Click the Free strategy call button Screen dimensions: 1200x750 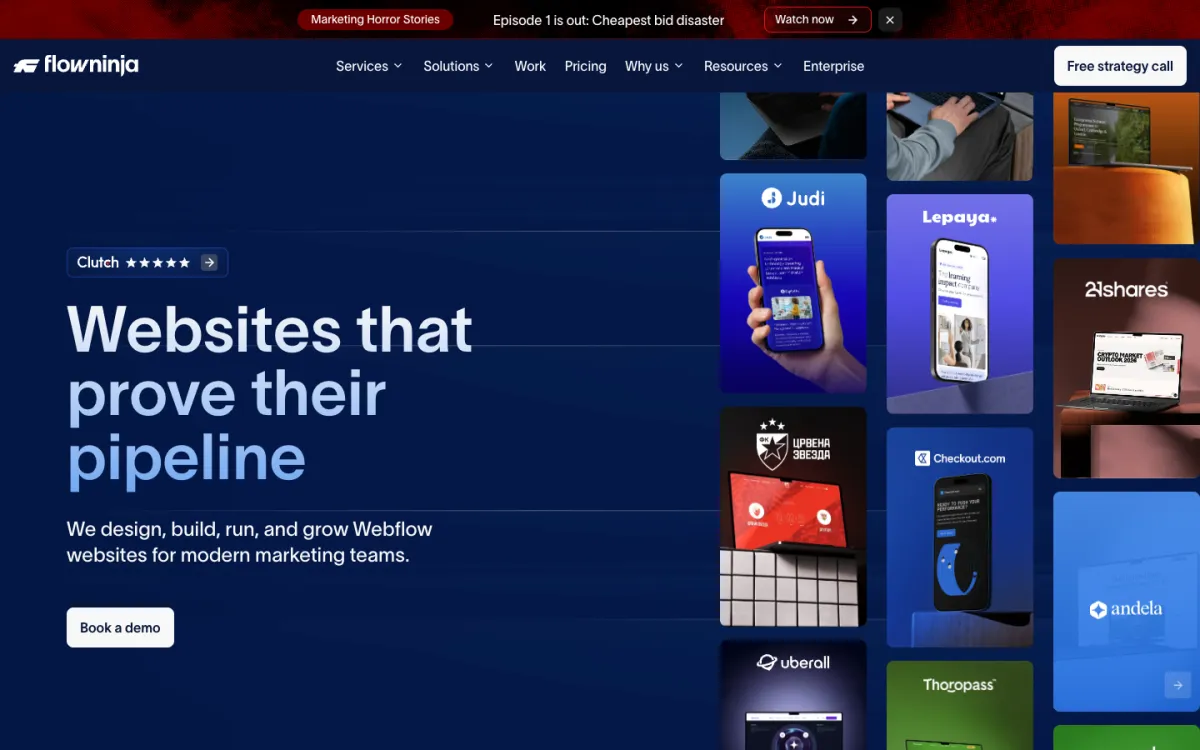[x=1120, y=66]
